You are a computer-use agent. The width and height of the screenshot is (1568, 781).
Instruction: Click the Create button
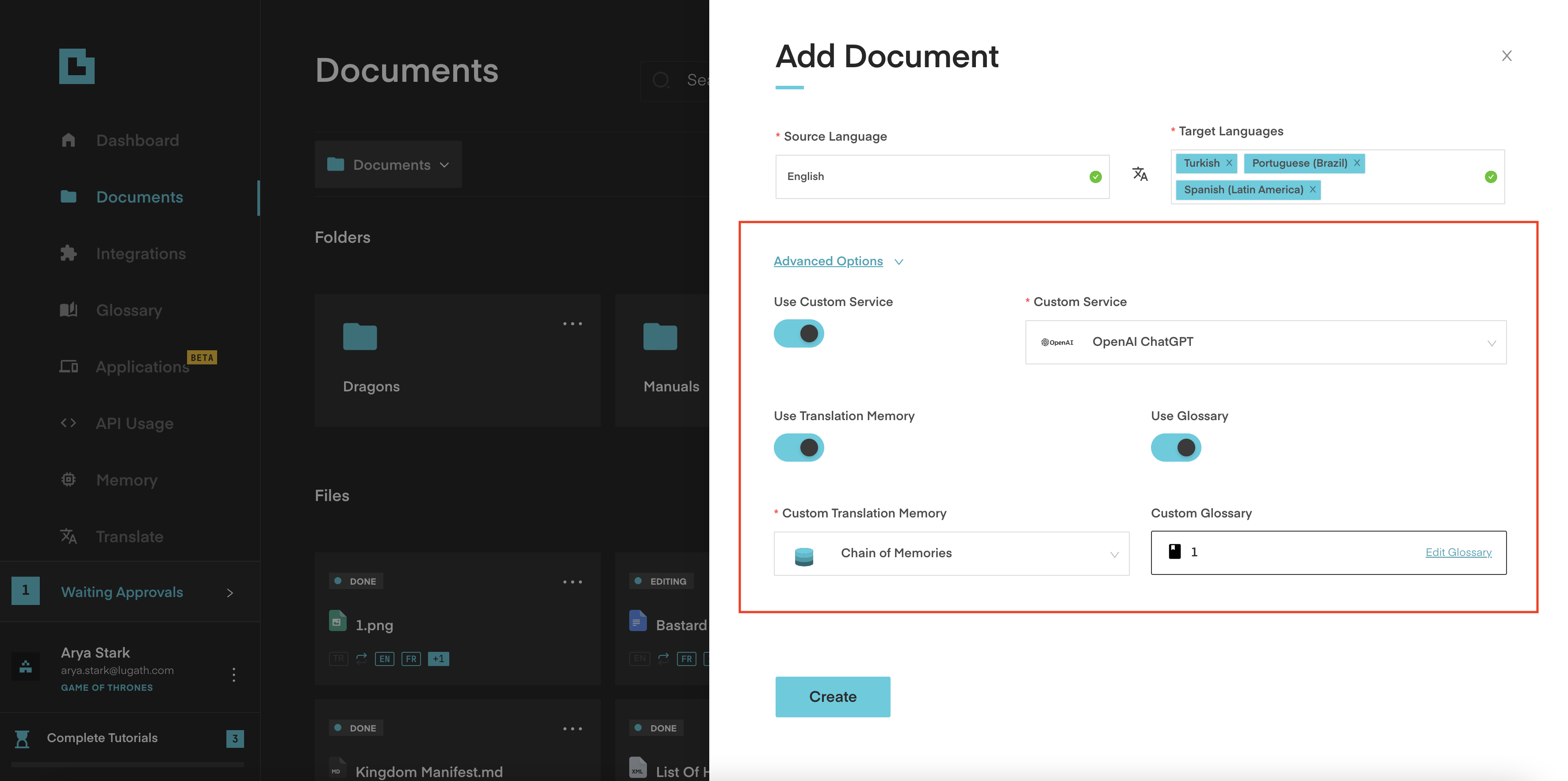tap(832, 697)
